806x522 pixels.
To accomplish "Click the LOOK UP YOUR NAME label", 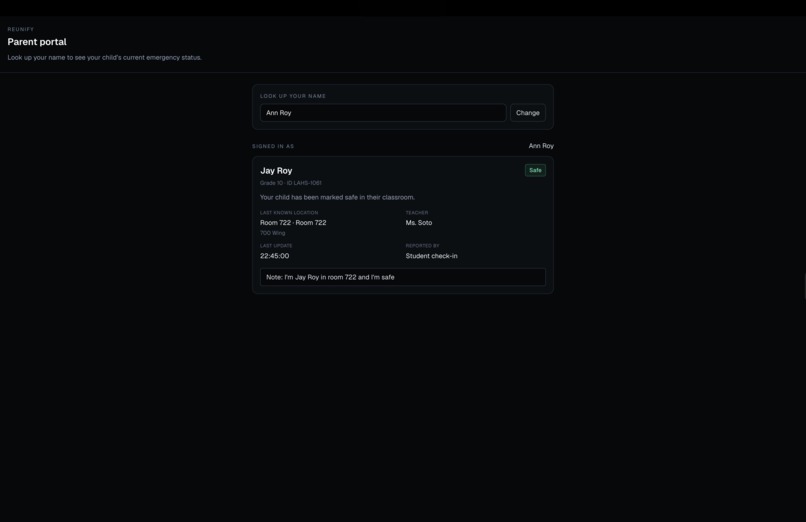I will 292,96.
